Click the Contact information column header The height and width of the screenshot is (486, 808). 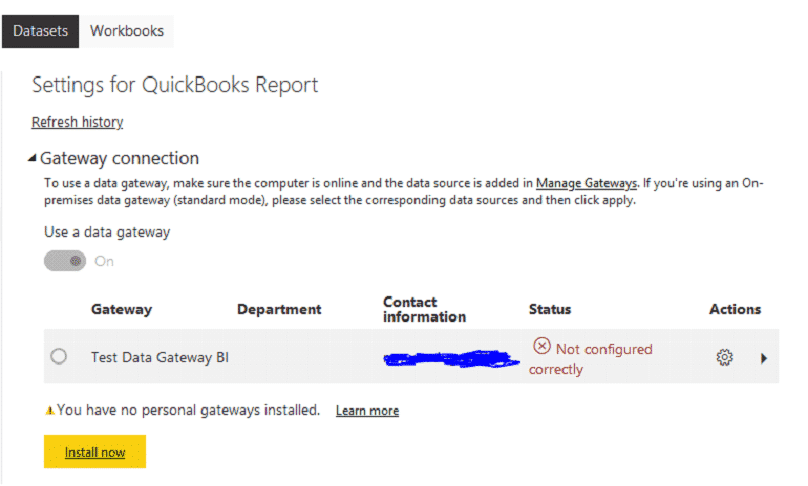[425, 309]
